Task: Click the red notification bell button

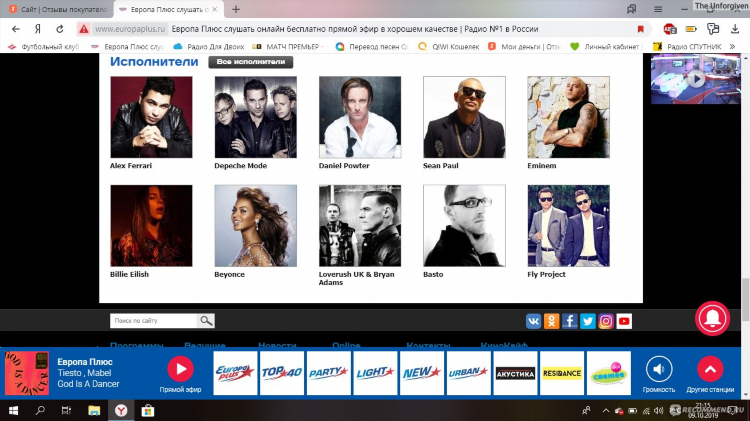Action: (x=712, y=318)
